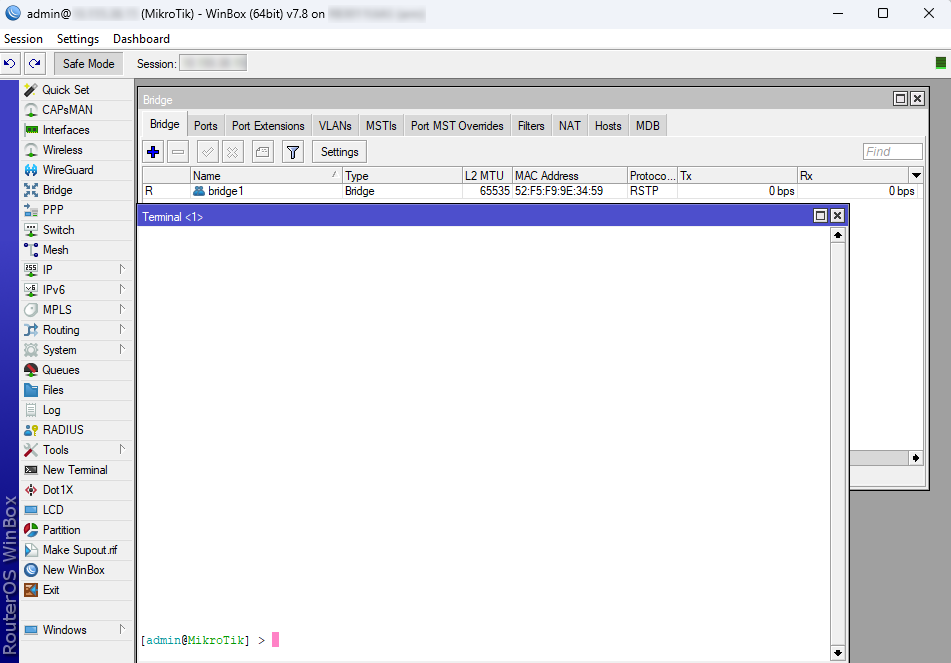The height and width of the screenshot is (663, 951).
Task: Open WireGuard settings
Action: click(65, 169)
